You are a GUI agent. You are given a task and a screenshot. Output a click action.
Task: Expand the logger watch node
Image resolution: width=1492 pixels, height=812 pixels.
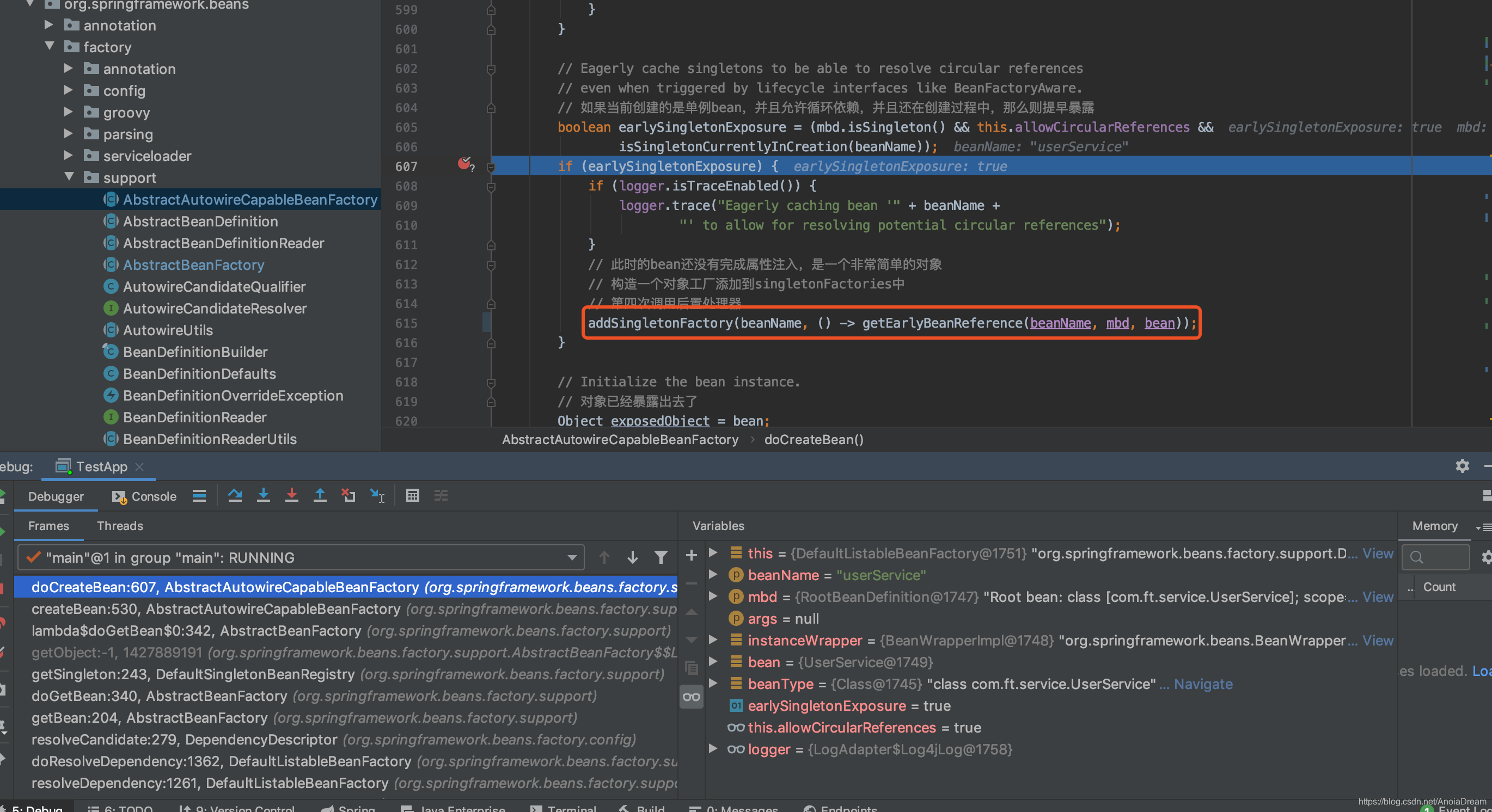713,748
